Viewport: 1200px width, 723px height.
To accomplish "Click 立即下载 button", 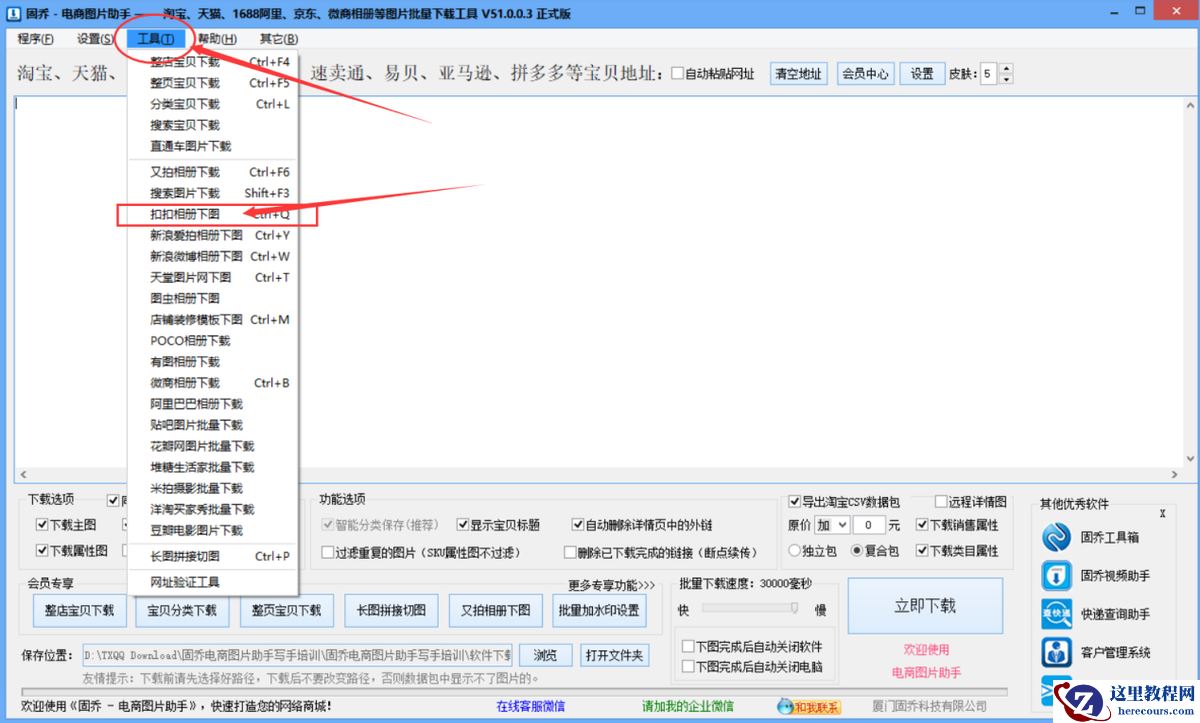I will click(925, 606).
